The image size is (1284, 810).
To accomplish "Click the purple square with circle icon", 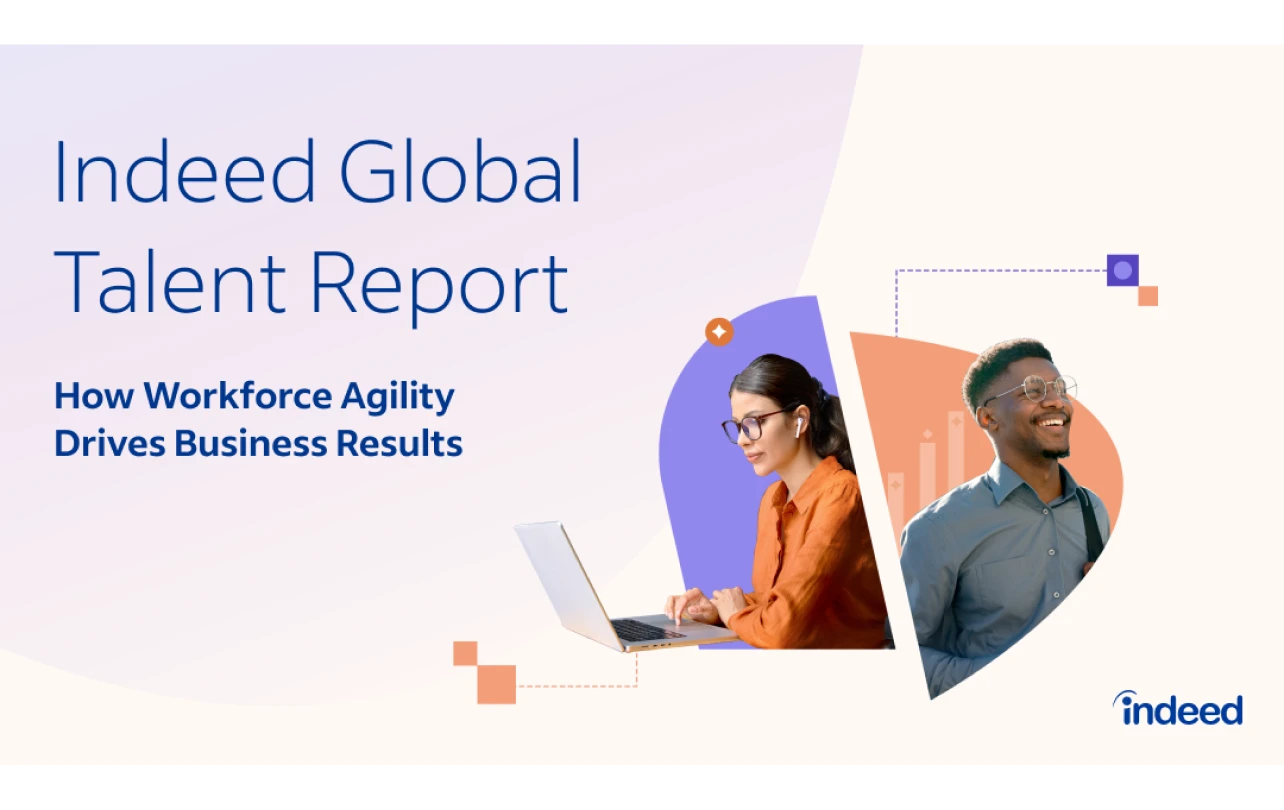I will coord(1122,270).
